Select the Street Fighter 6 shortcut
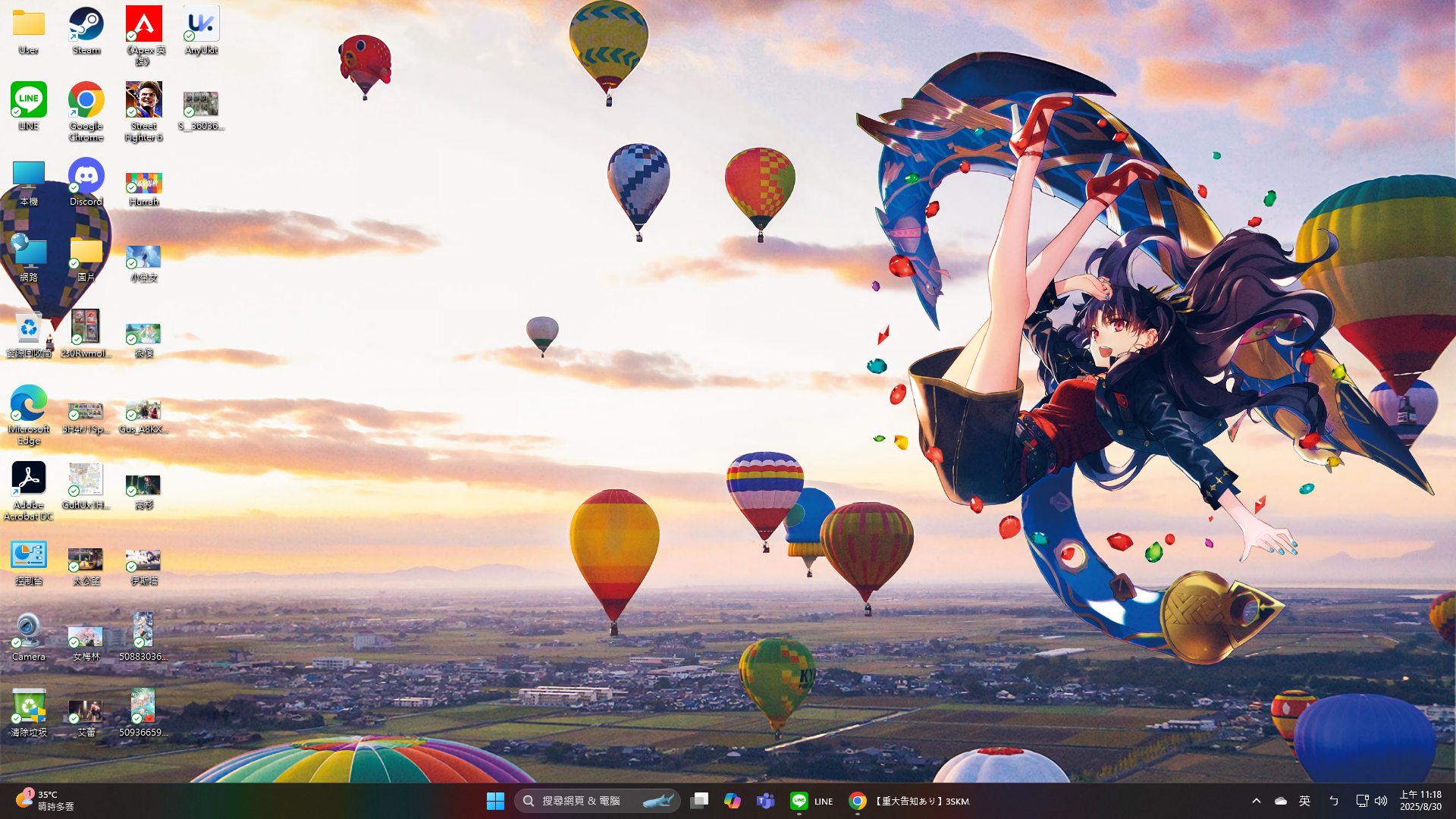This screenshot has width=1456, height=819. pos(144,111)
